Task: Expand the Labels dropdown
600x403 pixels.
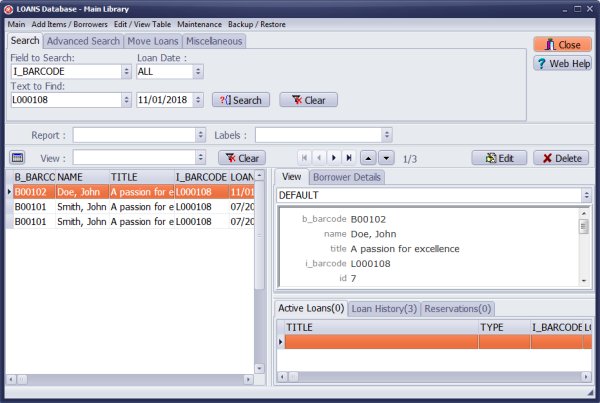Action: 387,135
